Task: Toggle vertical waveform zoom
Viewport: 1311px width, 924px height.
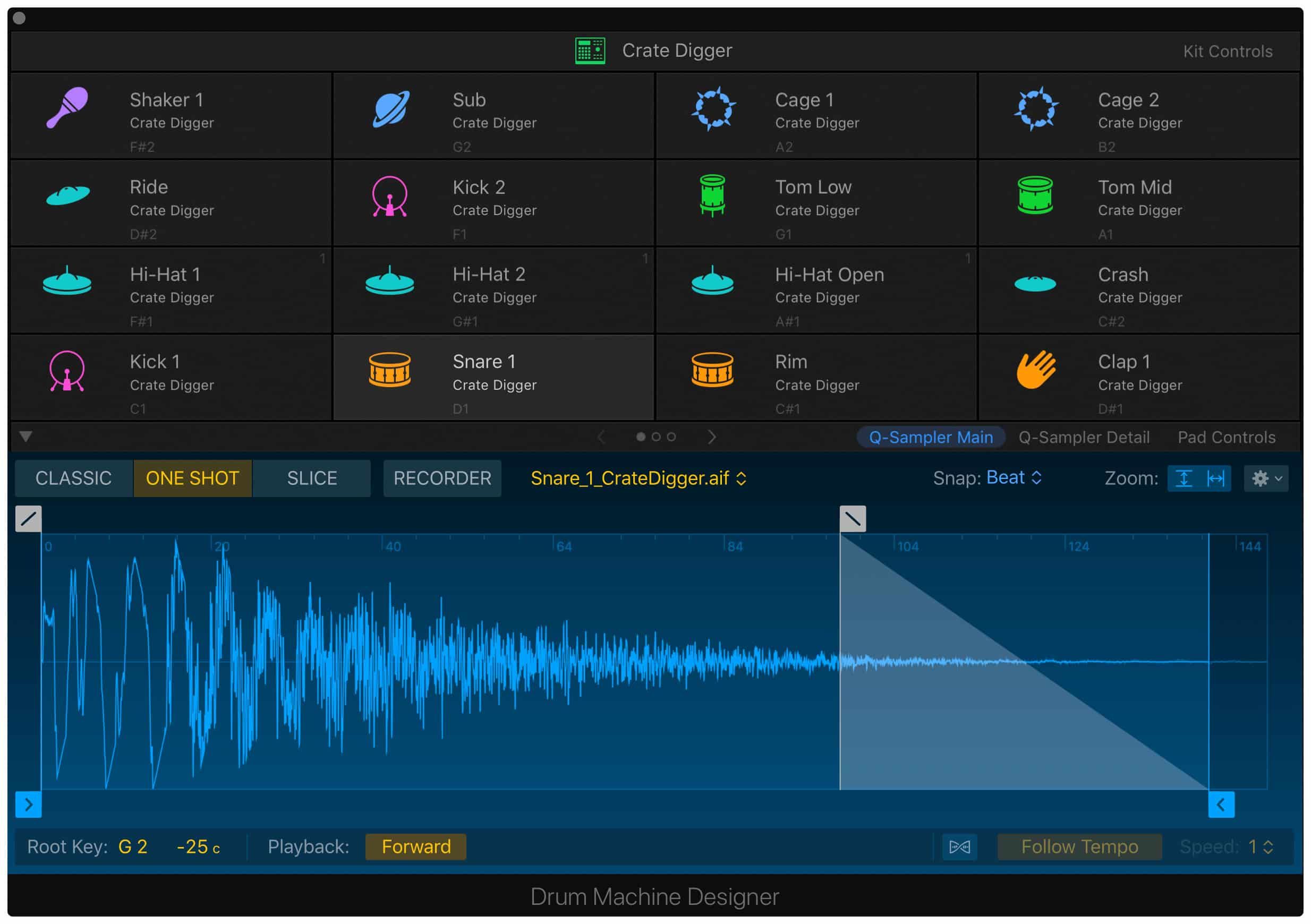Action: pos(1185,478)
